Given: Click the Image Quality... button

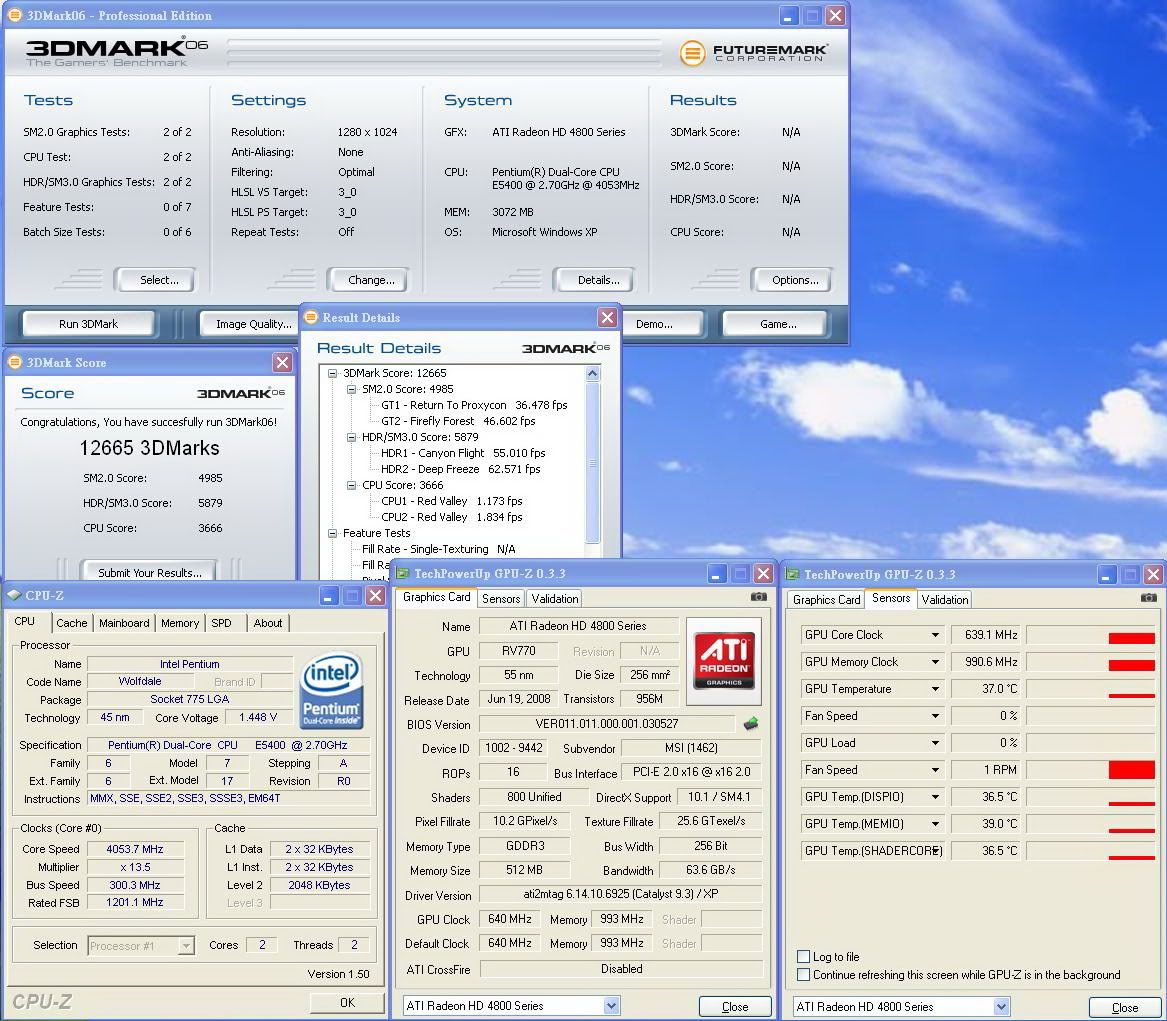Looking at the screenshot, I should 250,324.
